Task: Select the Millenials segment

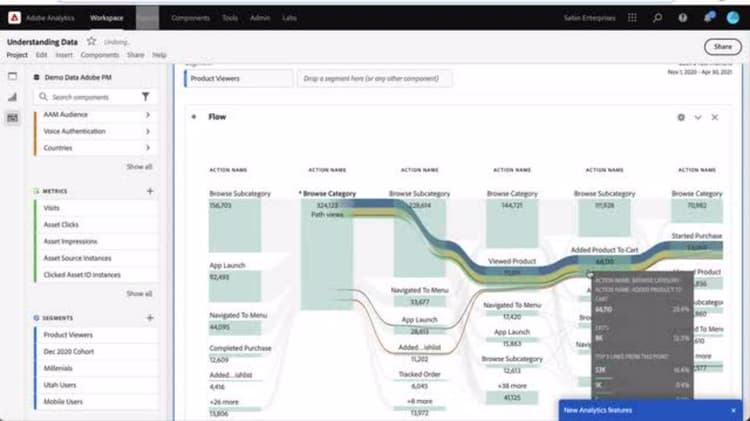Action: pos(97,368)
